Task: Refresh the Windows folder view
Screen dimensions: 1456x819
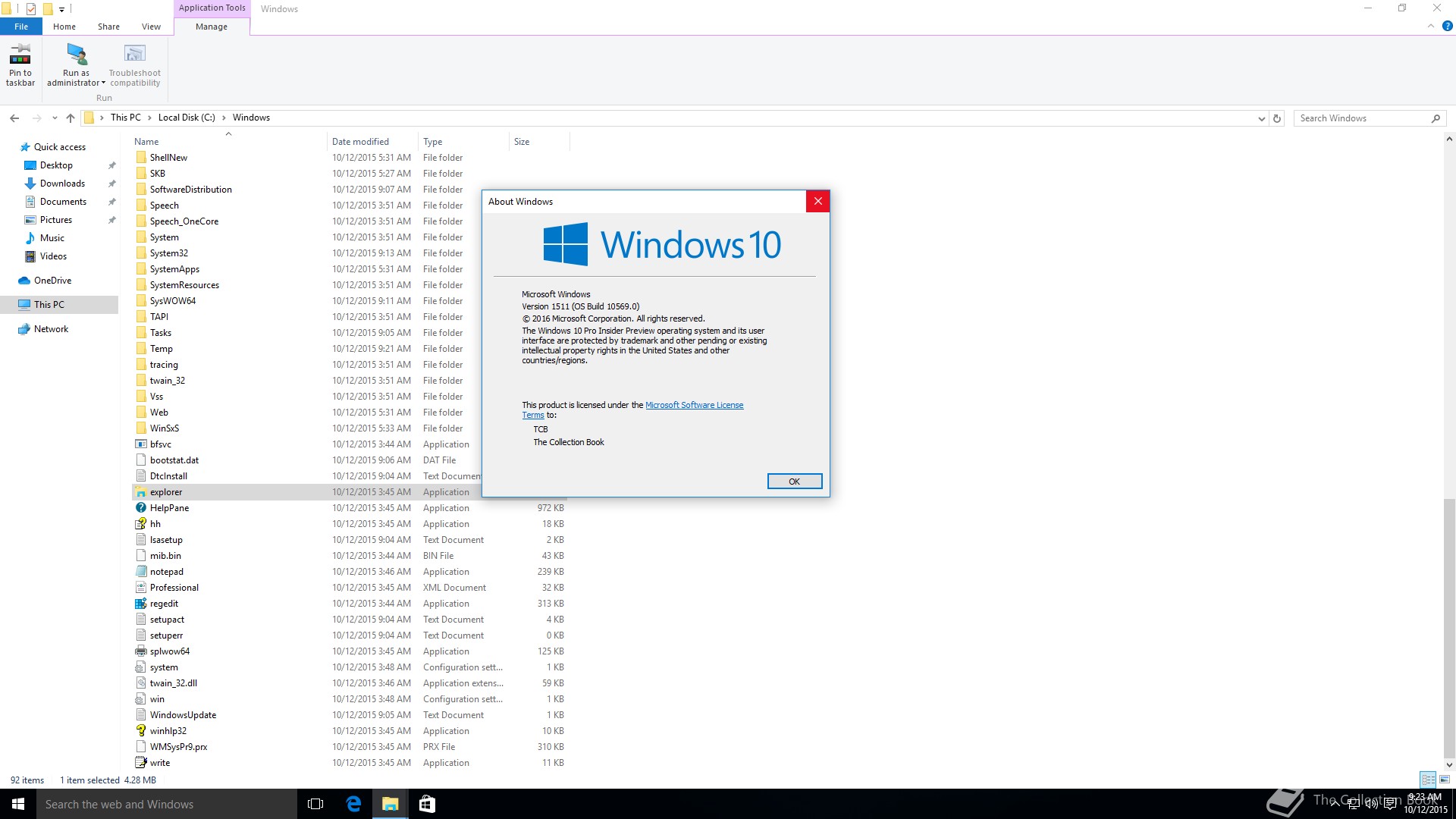Action: point(1277,118)
